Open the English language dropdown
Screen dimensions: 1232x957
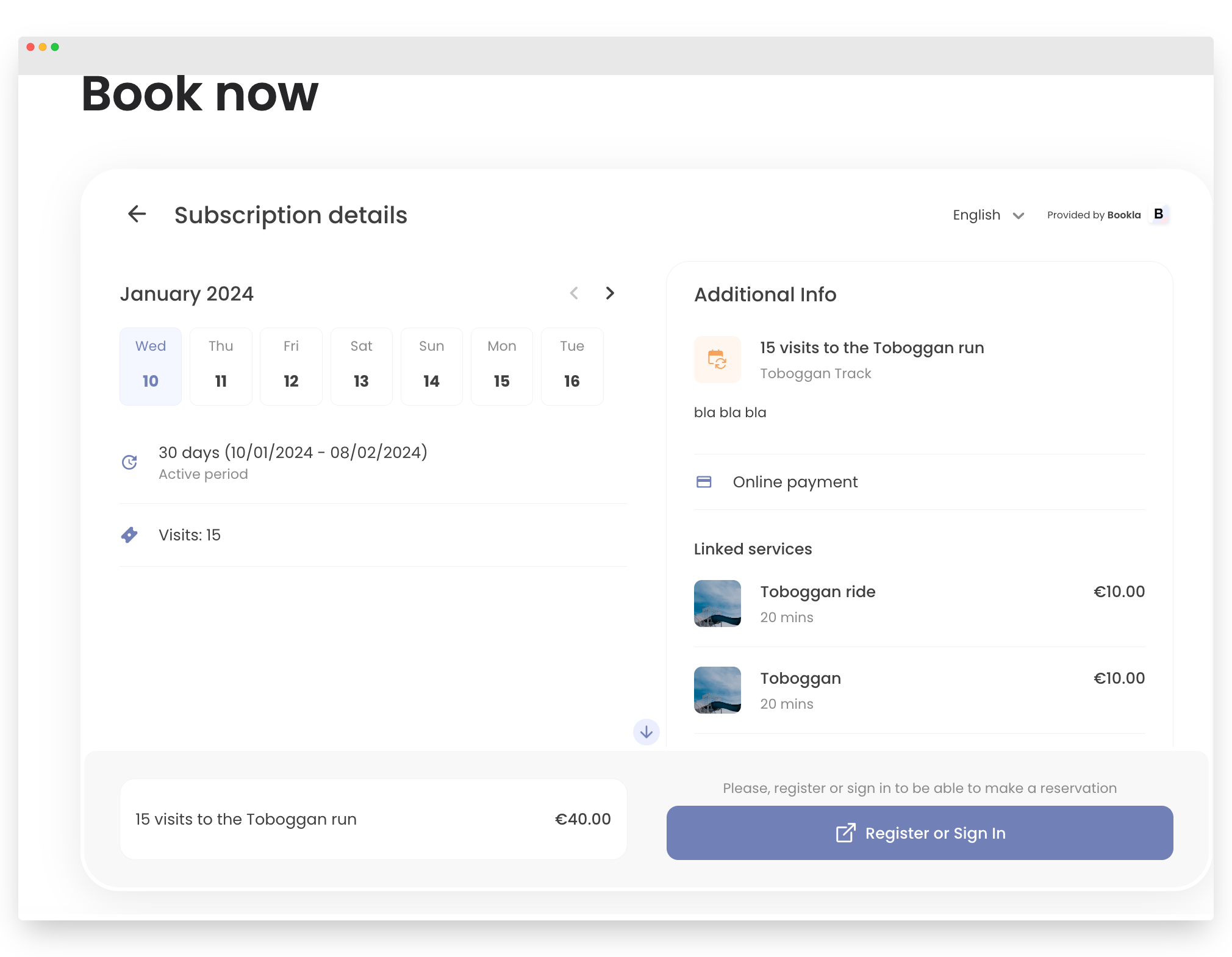coord(976,215)
